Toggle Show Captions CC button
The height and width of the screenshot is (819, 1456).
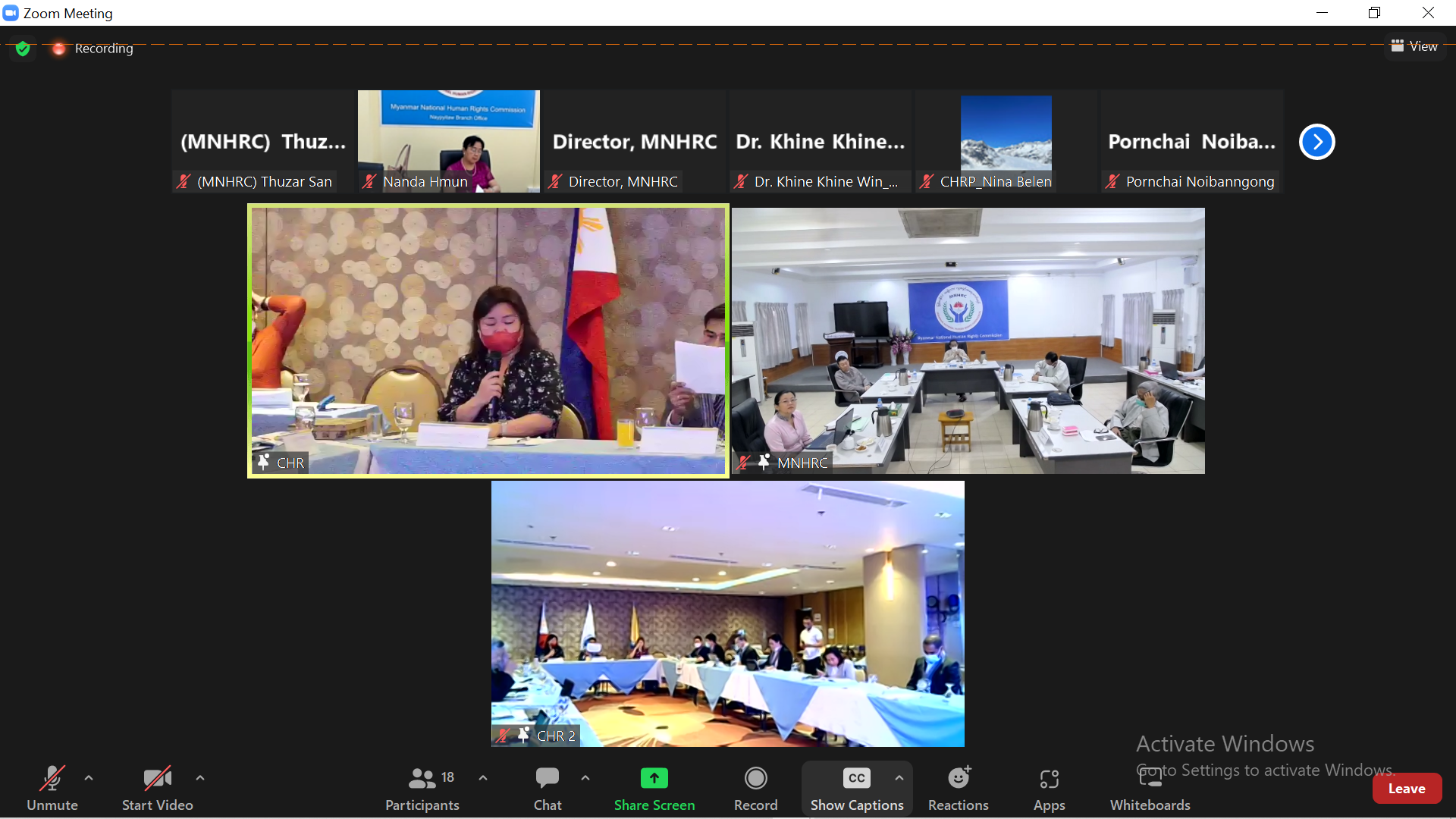click(857, 788)
